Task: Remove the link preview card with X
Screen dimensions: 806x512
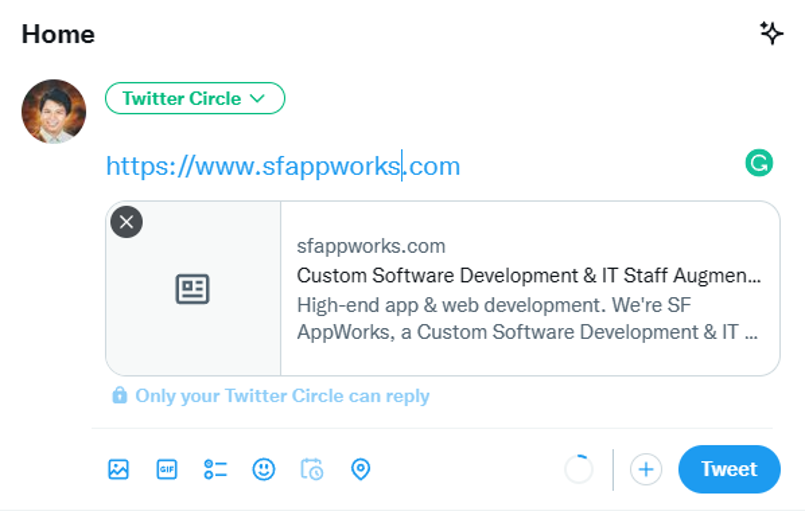Action: tap(126, 222)
